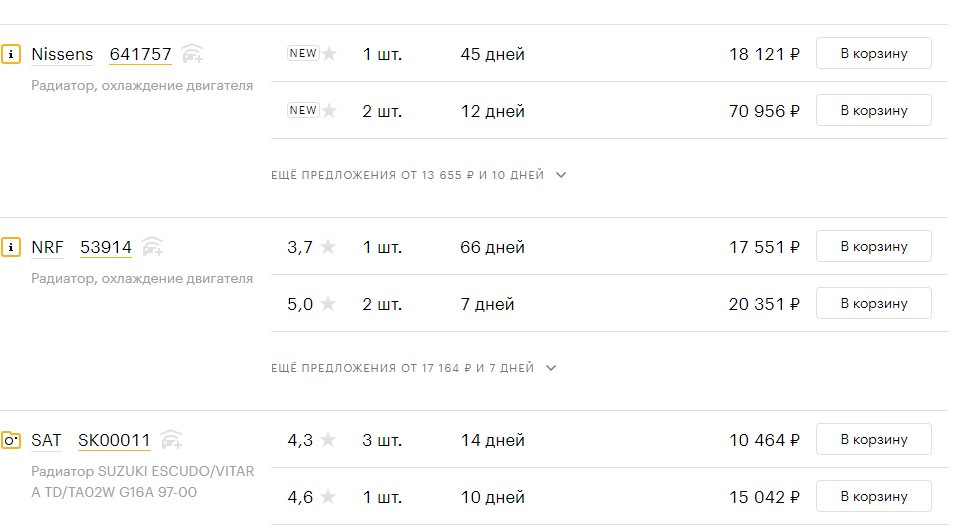The width and height of the screenshot is (972, 532).
Task: Expand more NRF offers from 17 164 ₽
Action: [414, 368]
